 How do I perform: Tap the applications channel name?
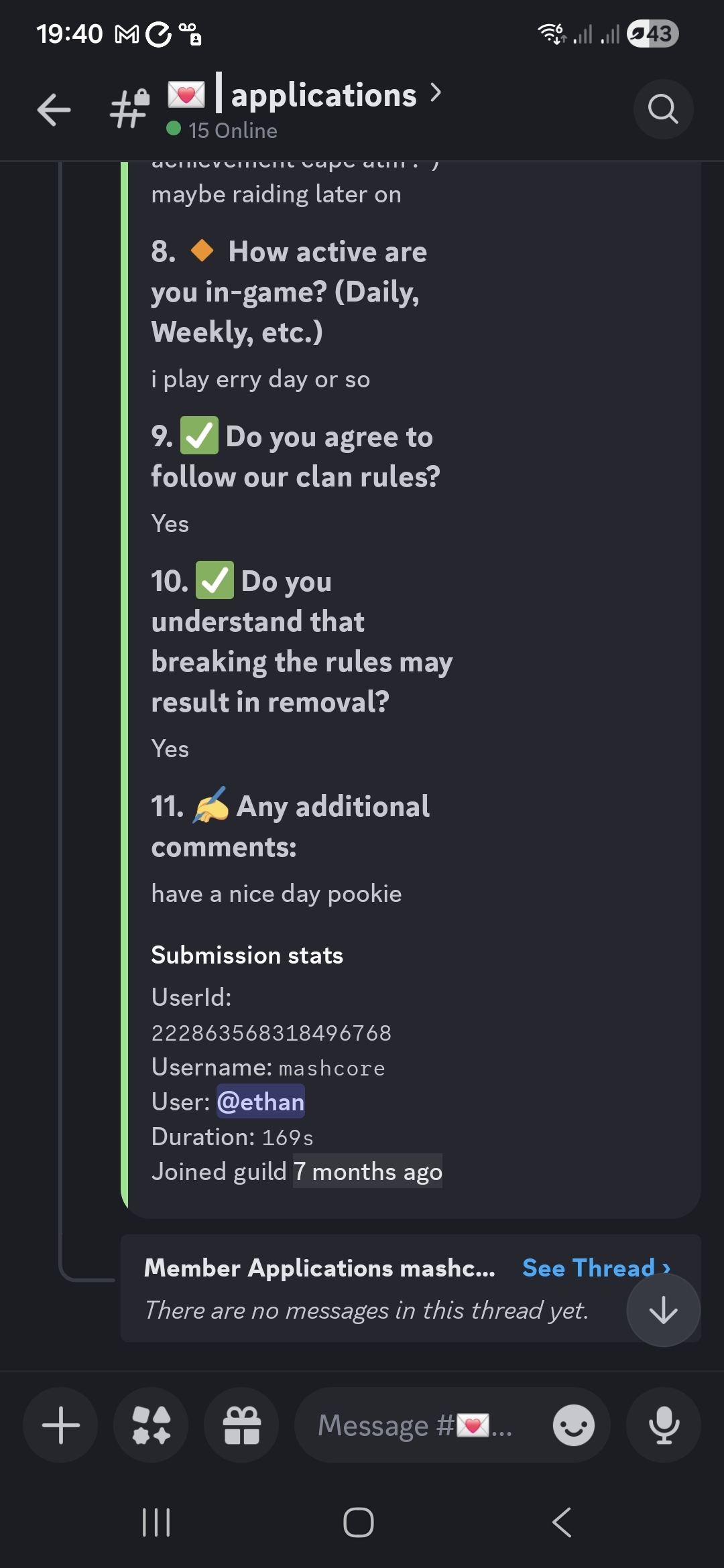324,95
